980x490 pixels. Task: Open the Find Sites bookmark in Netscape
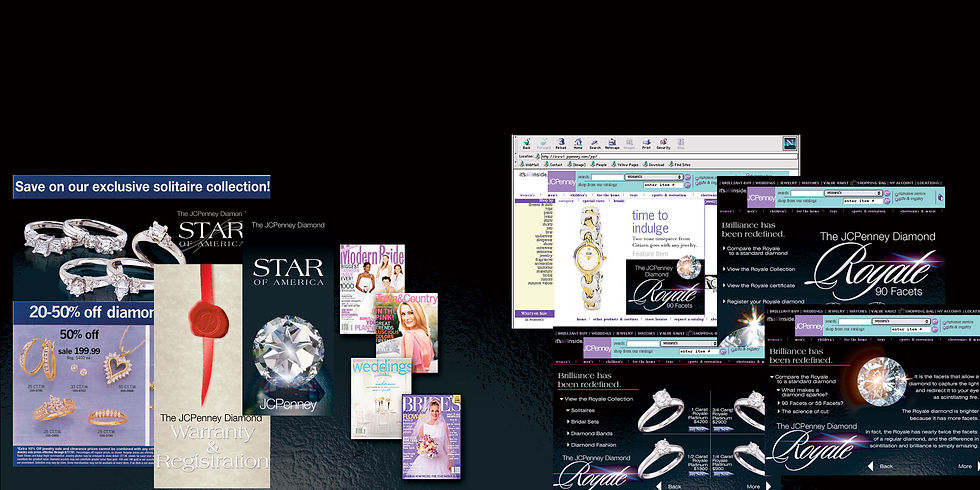click(x=679, y=164)
